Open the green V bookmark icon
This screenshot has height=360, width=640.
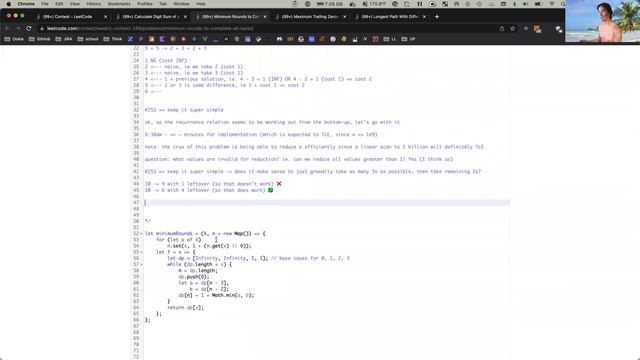point(205,39)
